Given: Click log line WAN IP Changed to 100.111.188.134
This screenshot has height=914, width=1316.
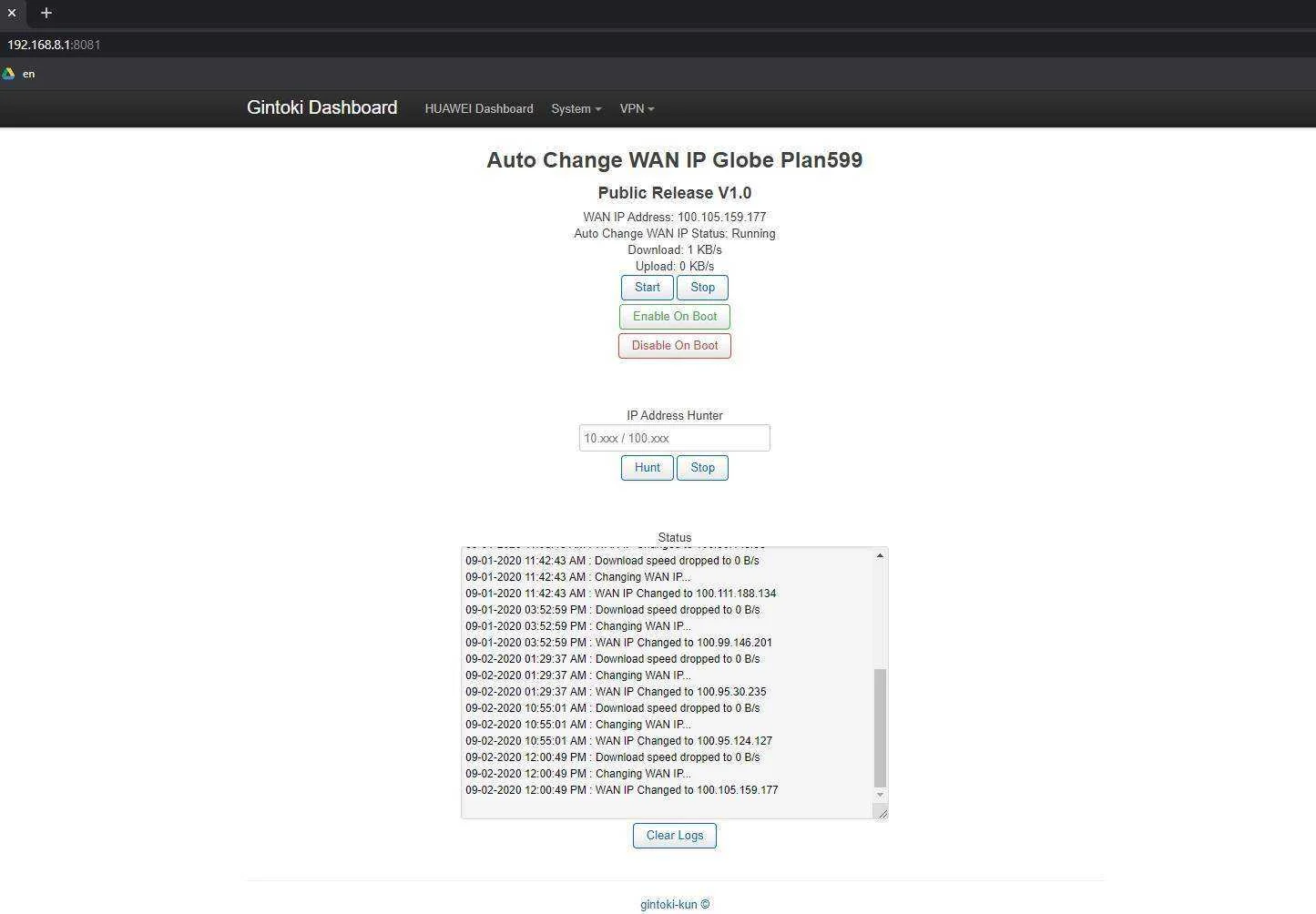Looking at the screenshot, I should [621, 594].
